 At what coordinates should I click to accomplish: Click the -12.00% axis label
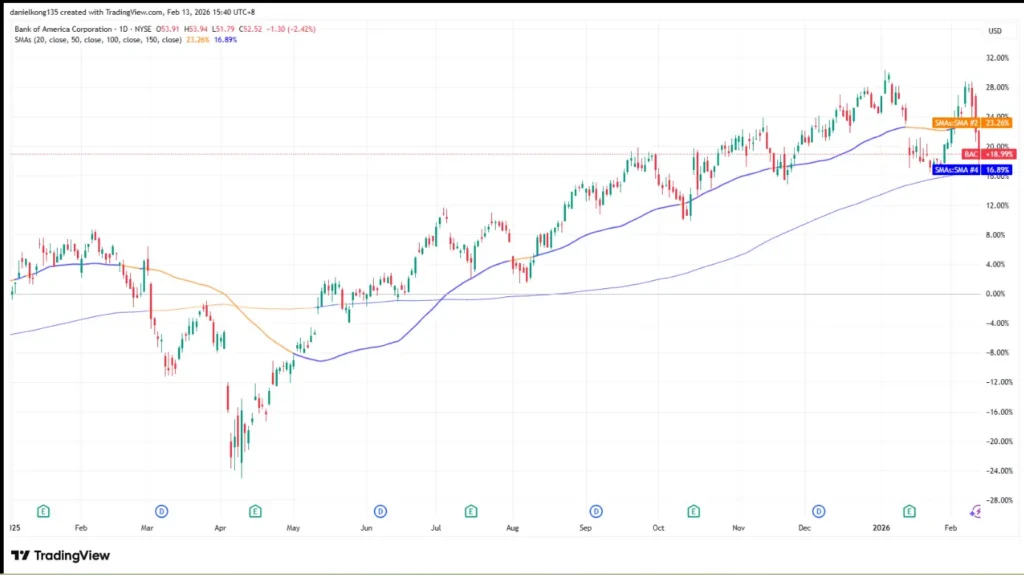999,382
